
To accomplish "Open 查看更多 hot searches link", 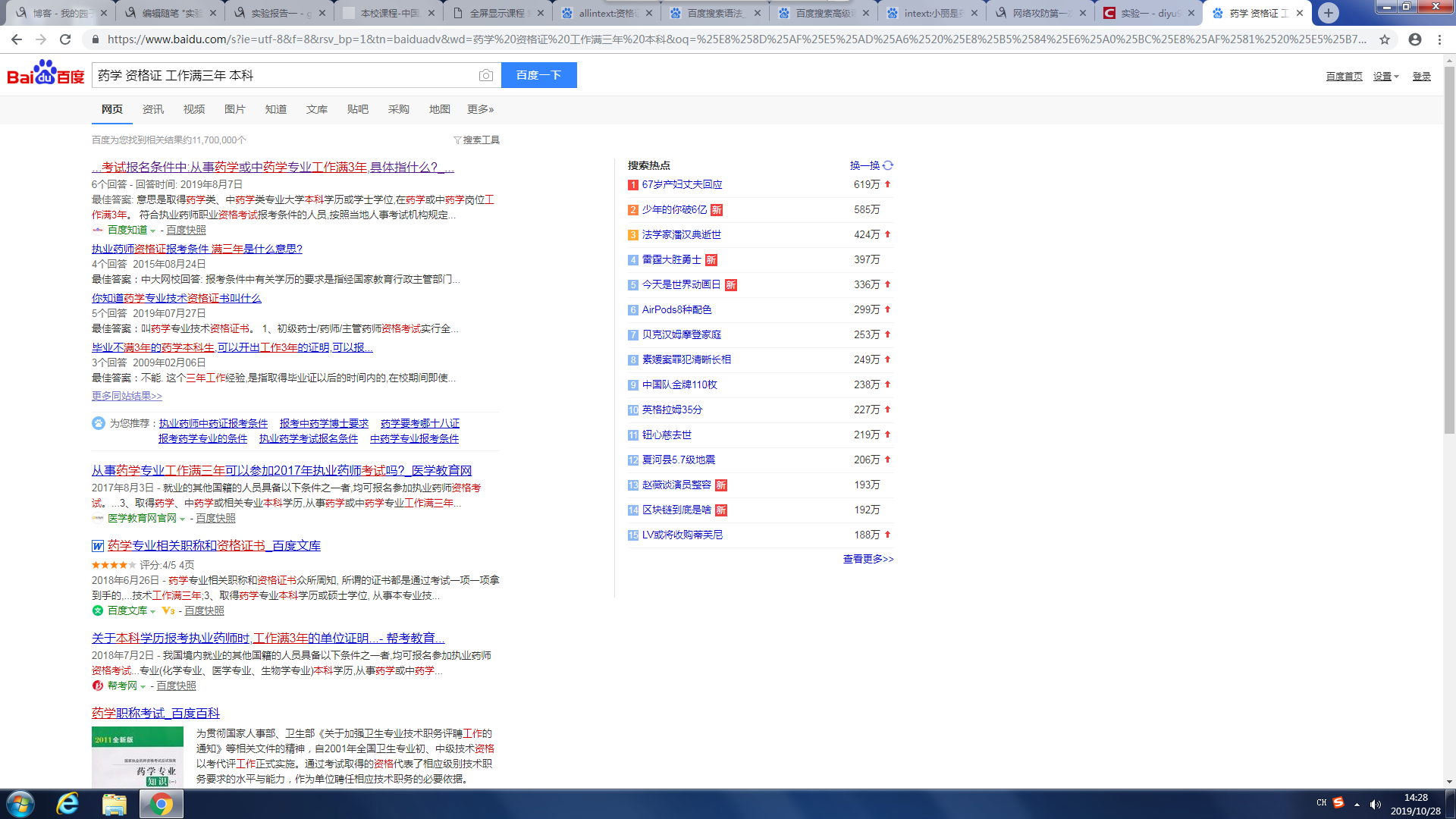I will pyautogui.click(x=868, y=559).
